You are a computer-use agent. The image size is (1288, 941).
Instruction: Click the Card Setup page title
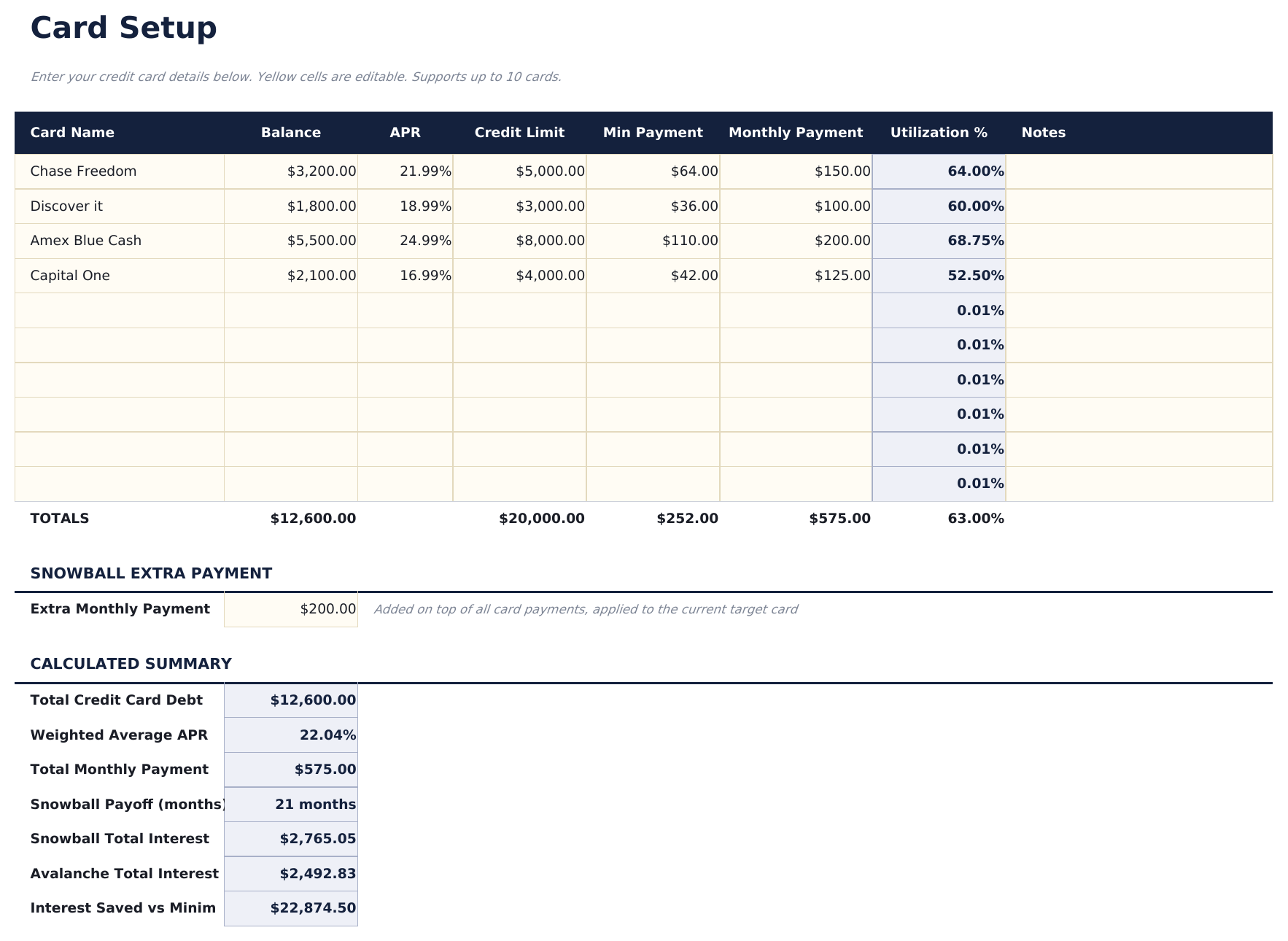(123, 28)
